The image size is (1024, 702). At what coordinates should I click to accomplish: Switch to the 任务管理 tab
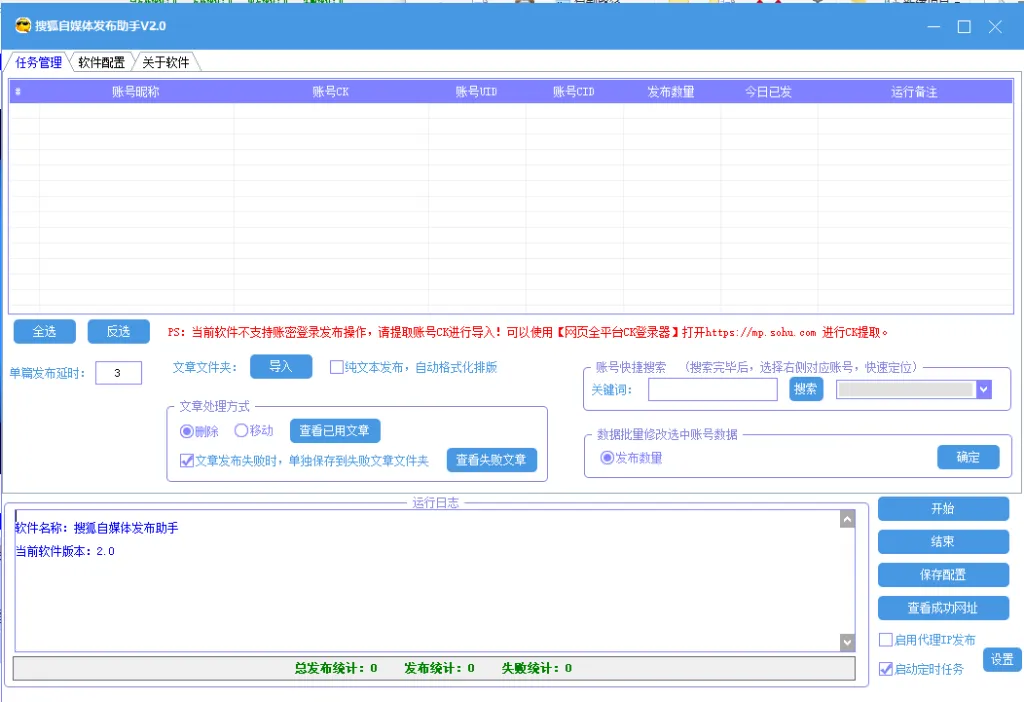38,62
